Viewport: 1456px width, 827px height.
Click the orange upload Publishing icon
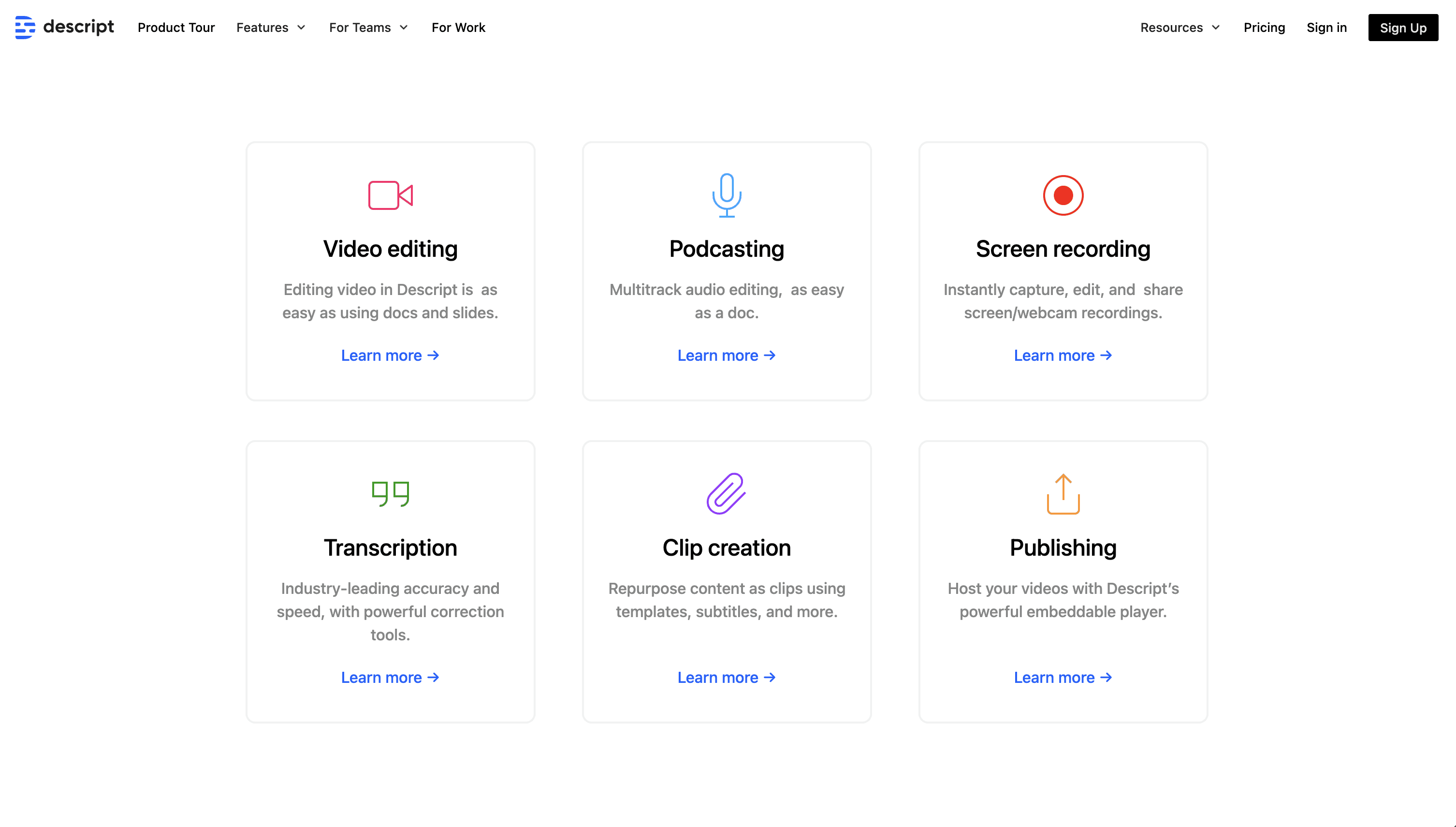tap(1063, 494)
